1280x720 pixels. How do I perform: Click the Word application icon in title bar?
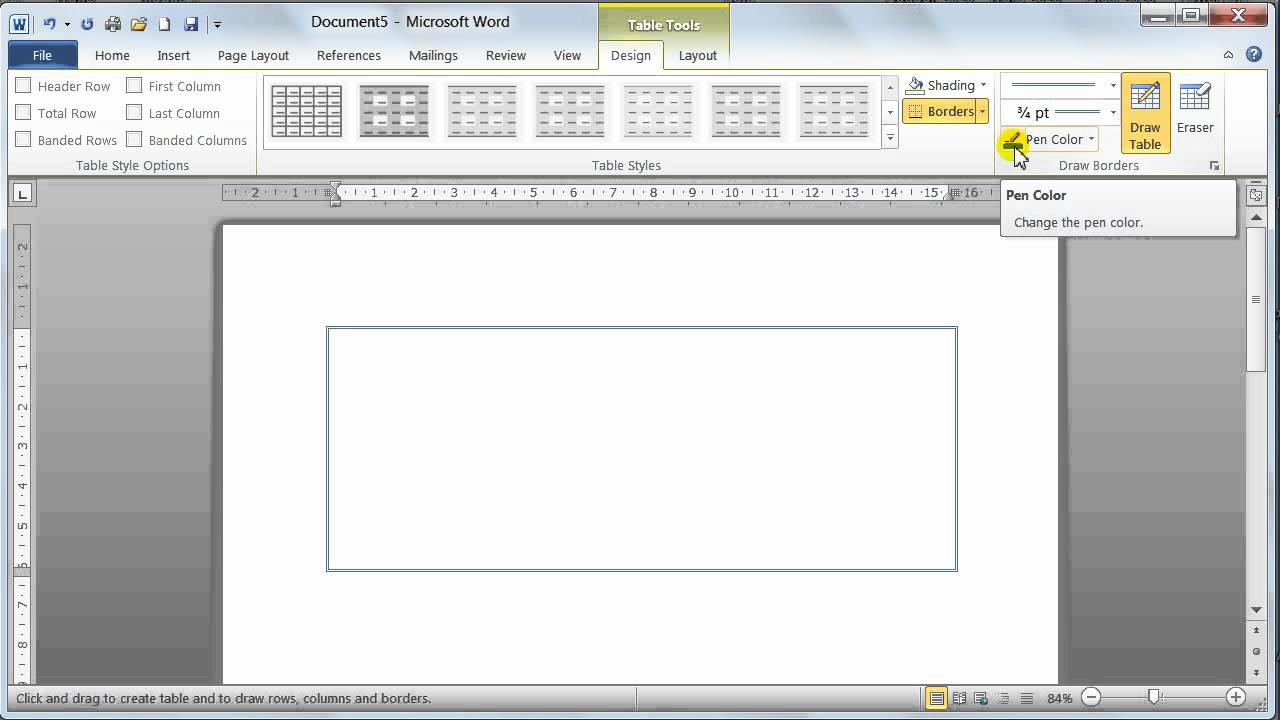[x=19, y=23]
